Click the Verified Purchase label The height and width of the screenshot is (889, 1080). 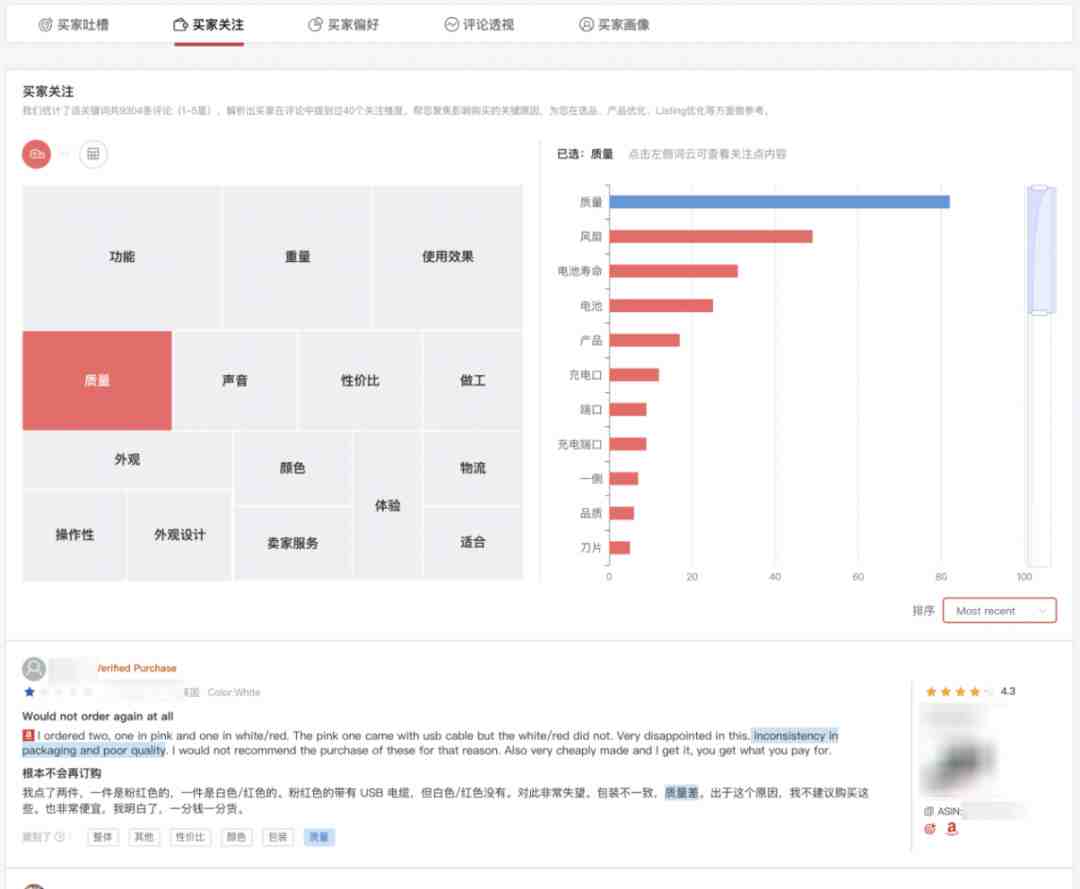[x=136, y=668]
